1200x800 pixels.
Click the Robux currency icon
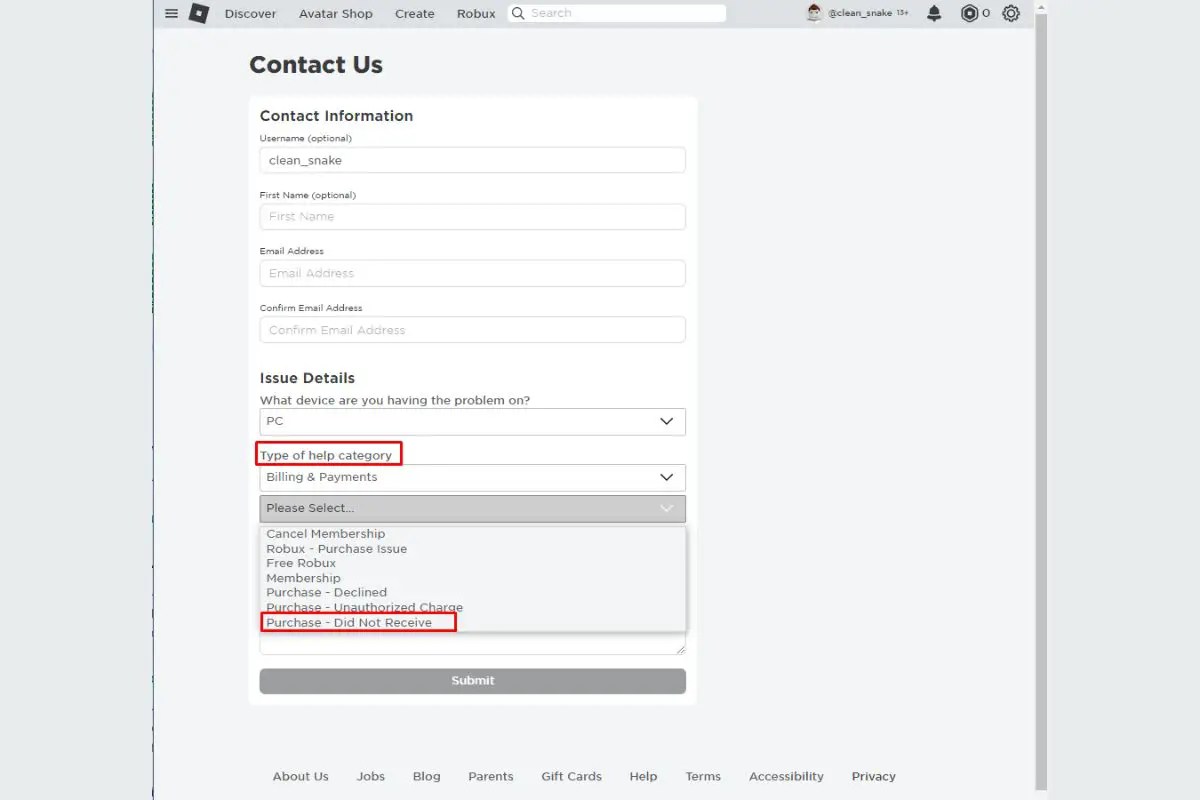[x=969, y=13]
